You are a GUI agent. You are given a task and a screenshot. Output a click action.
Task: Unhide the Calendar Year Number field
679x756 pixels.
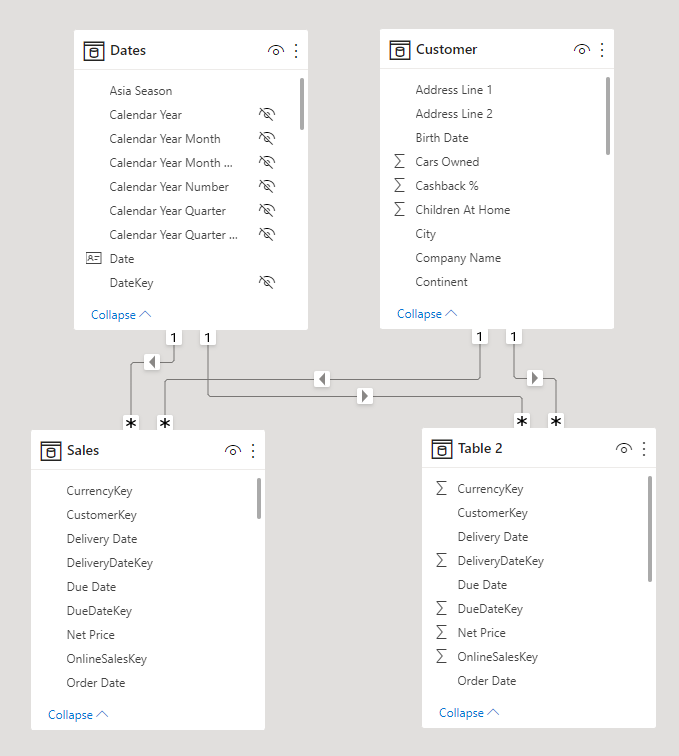267,186
